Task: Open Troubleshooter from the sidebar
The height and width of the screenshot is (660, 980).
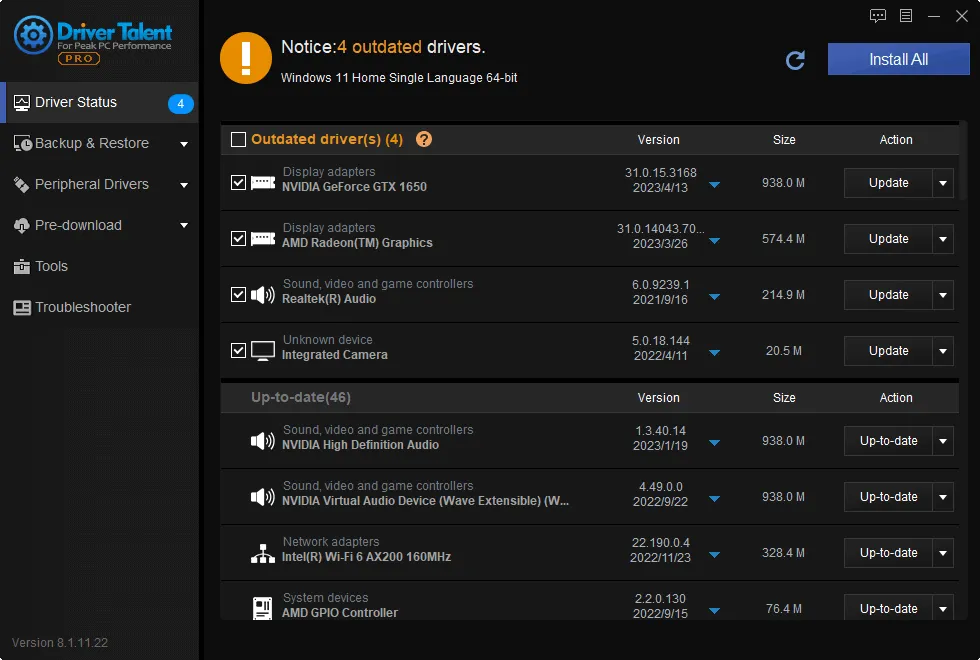Action: coord(83,307)
